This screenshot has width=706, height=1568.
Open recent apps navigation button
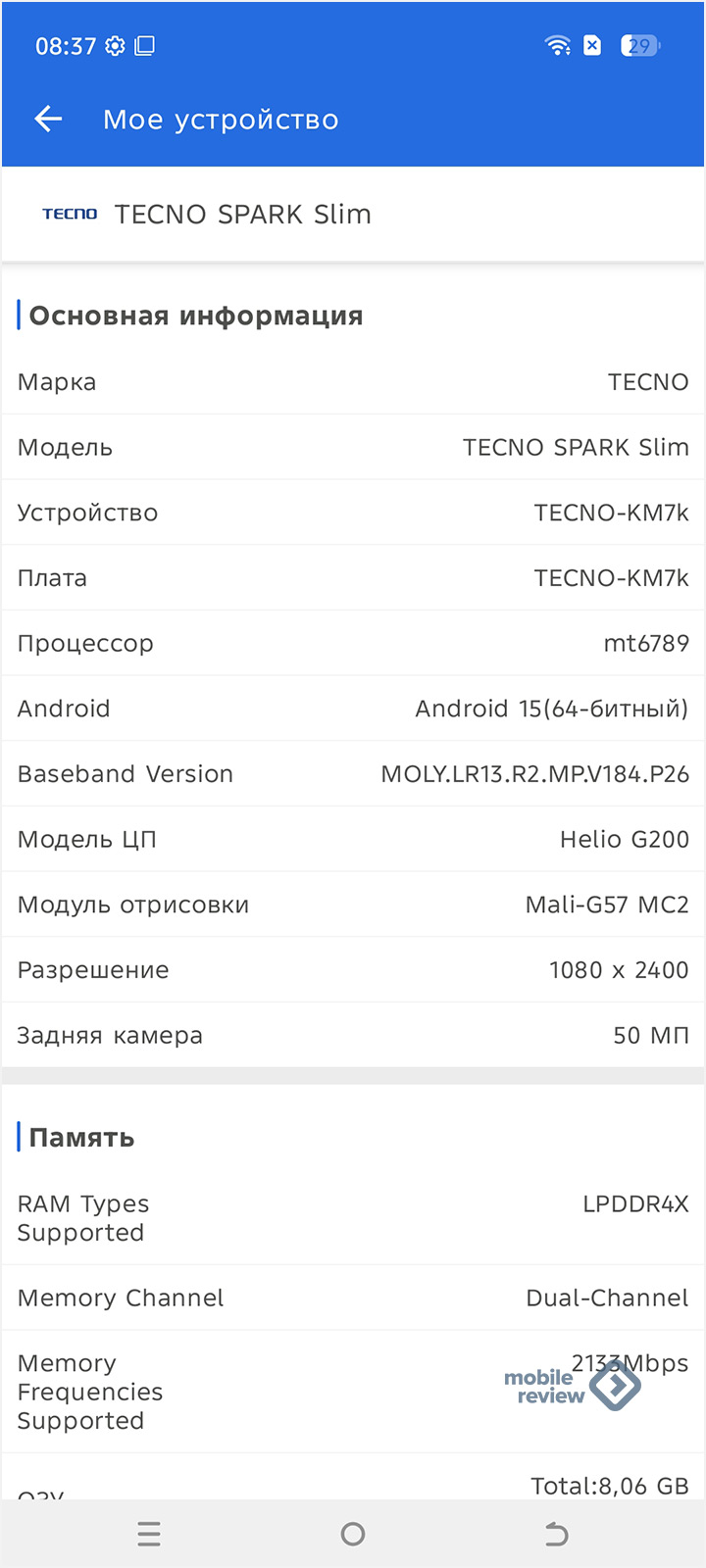tap(149, 1534)
